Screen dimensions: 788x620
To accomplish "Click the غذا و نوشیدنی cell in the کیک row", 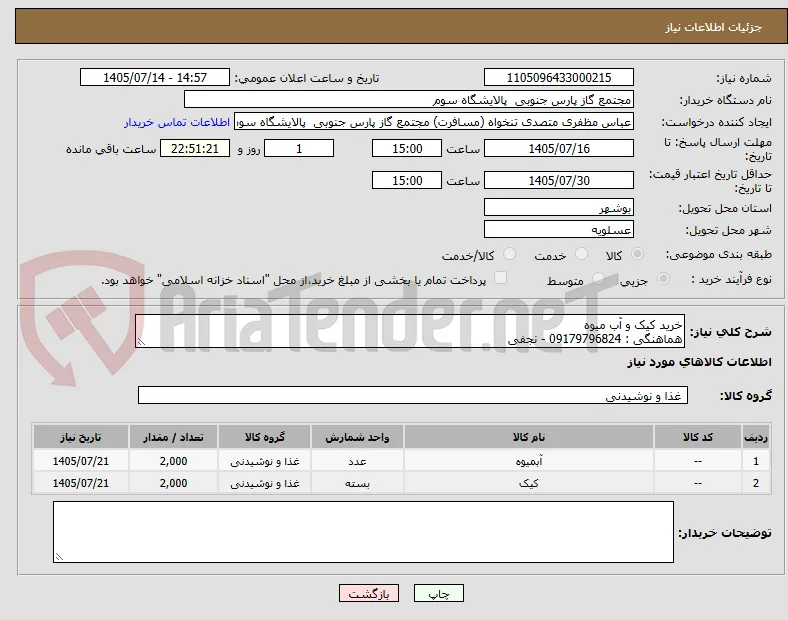I will (265, 483).
